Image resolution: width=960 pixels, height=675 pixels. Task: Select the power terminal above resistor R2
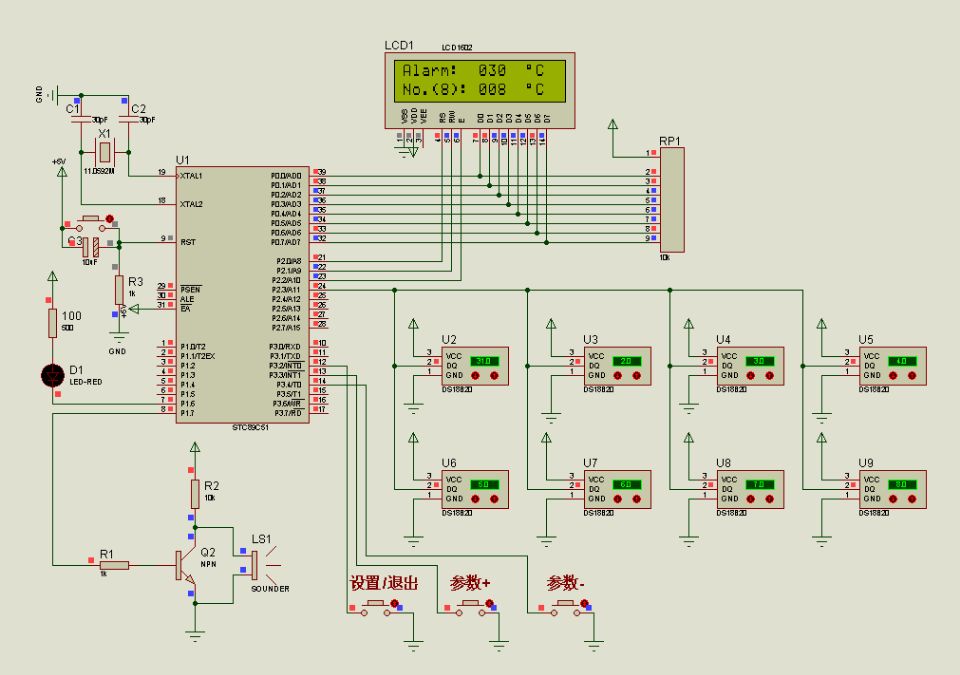coord(195,447)
